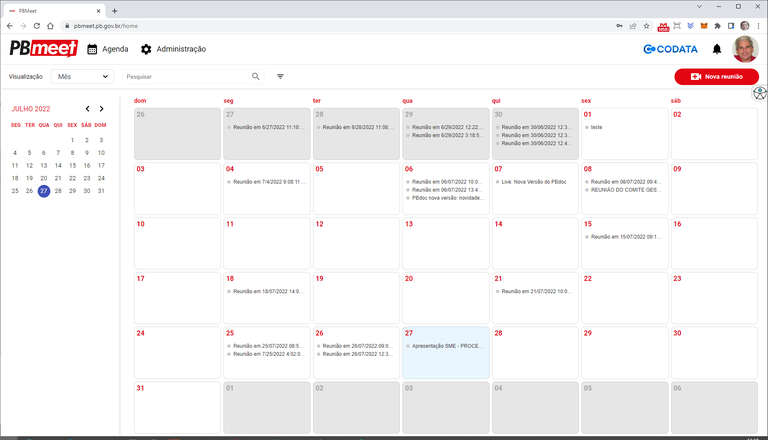Open a new browser tab
The height and width of the screenshot is (440, 768).
point(114,11)
